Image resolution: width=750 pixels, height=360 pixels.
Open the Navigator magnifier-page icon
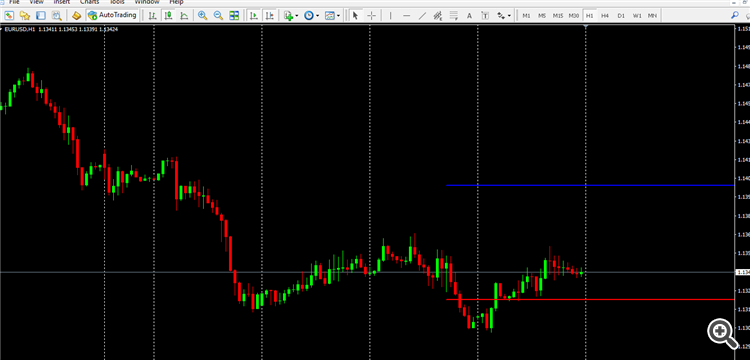point(57,16)
